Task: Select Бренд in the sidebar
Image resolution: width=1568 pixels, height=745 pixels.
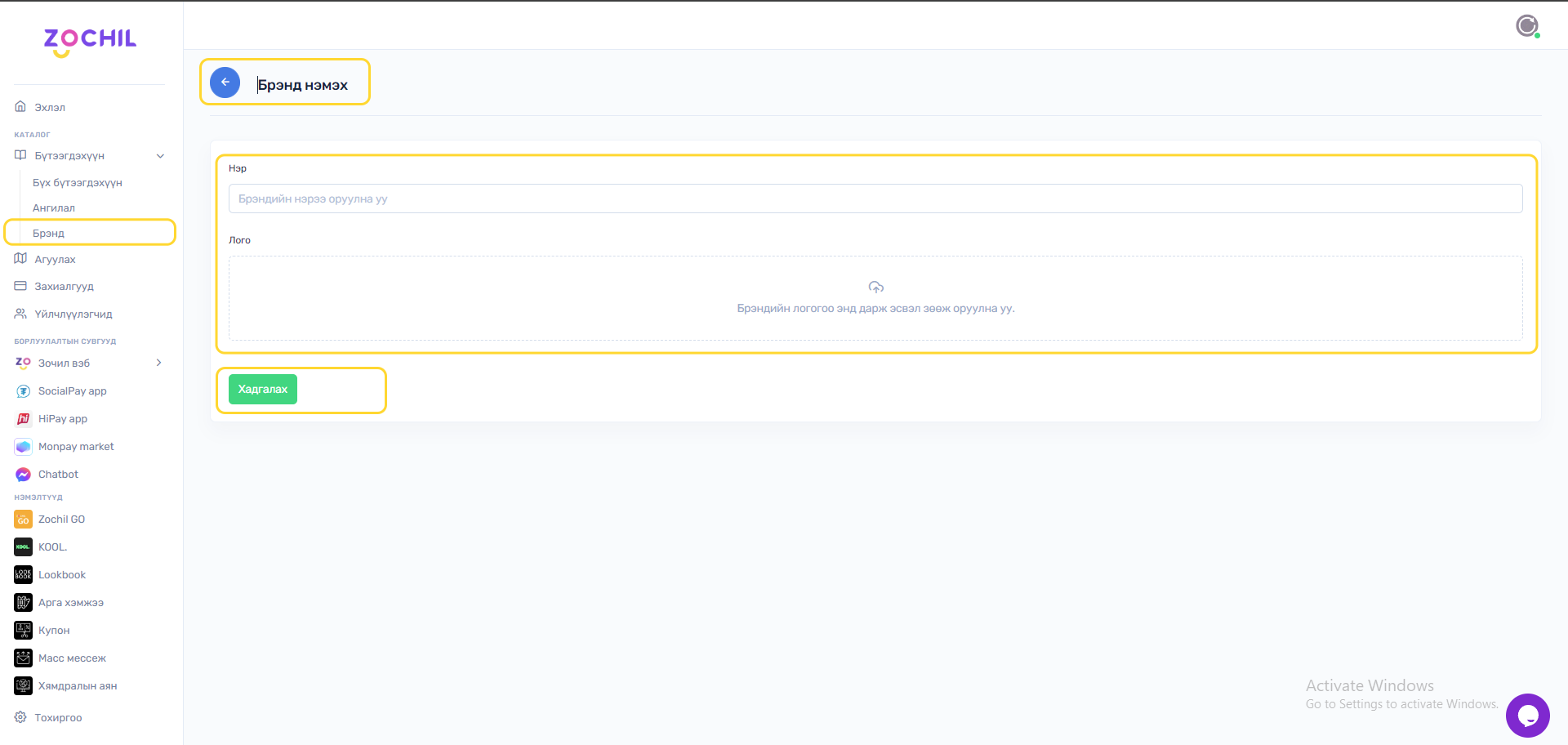Action: (x=49, y=234)
